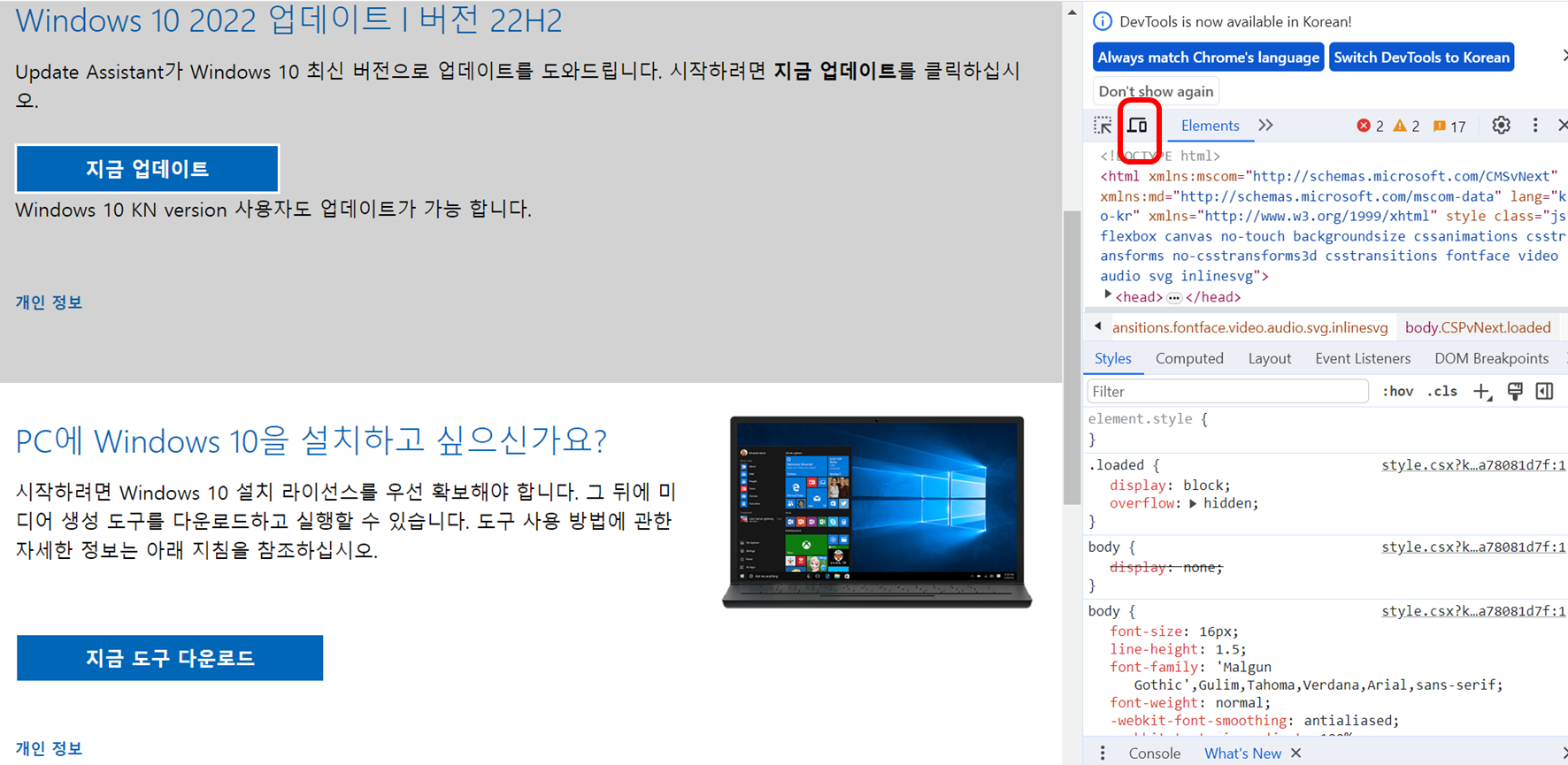Toggle rendering emulations paintbrush icon
Image resolution: width=1568 pixels, height=765 pixels.
point(1515,391)
